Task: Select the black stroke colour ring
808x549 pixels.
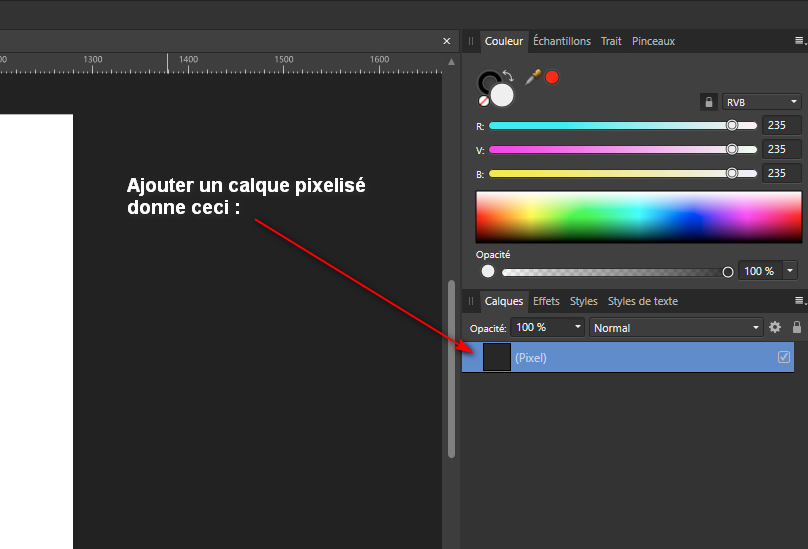Action: [x=486, y=80]
